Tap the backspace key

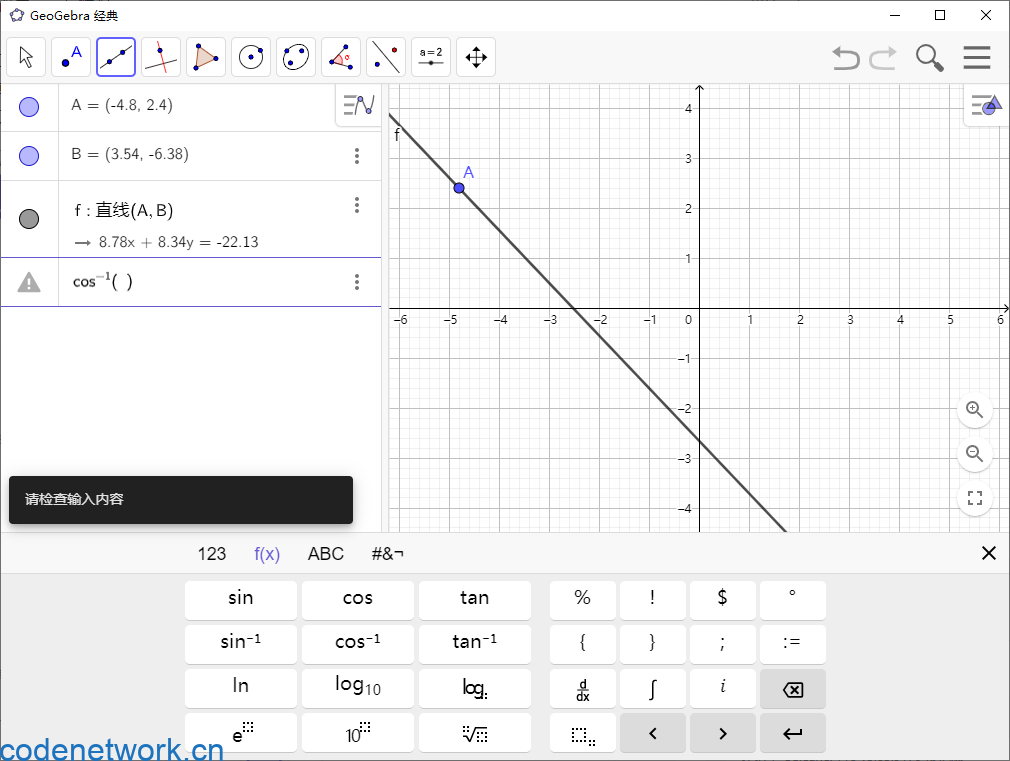tap(793, 688)
